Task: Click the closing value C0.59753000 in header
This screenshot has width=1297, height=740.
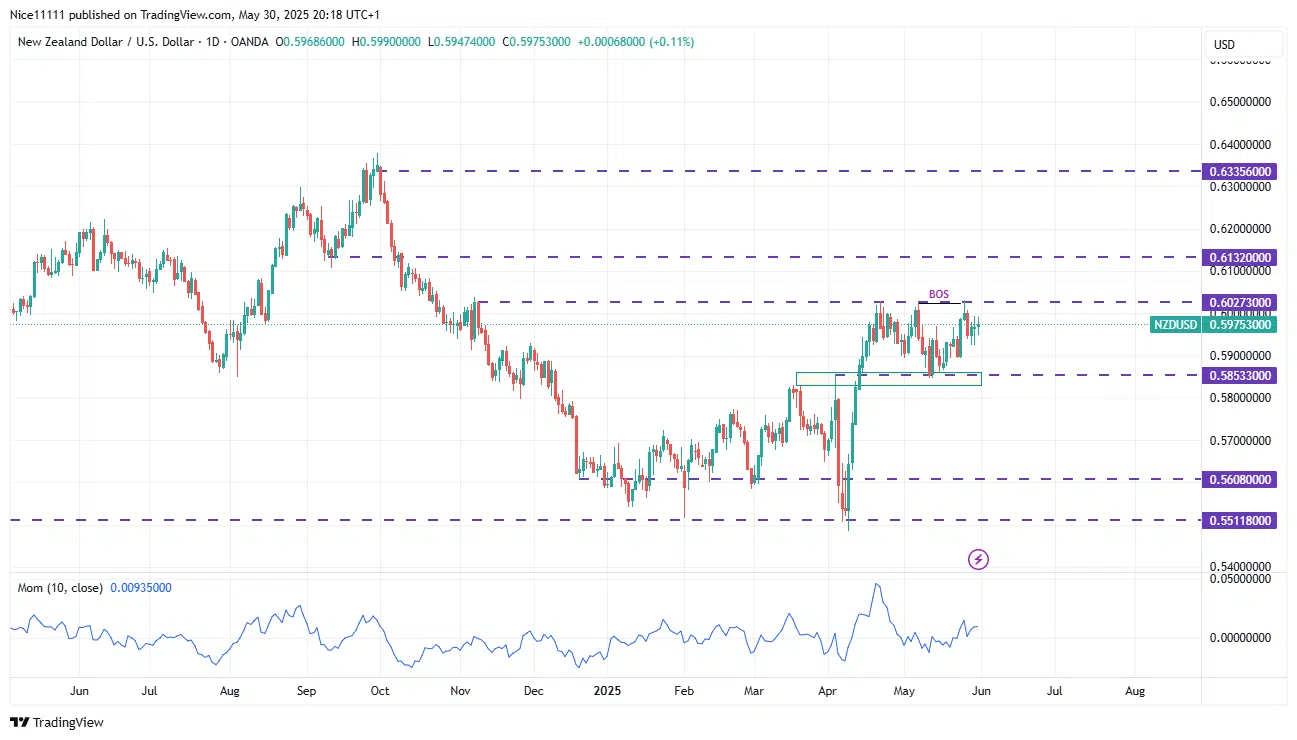Action: pos(536,42)
